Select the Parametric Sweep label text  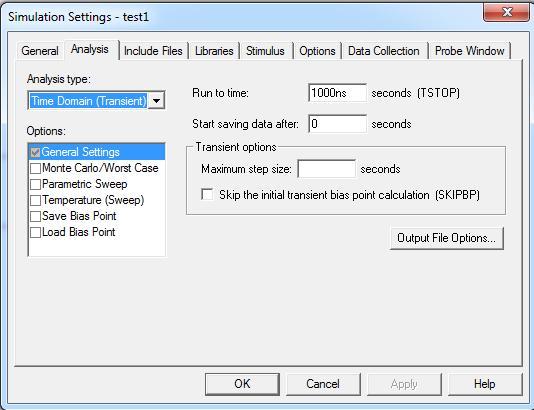pos(84,184)
